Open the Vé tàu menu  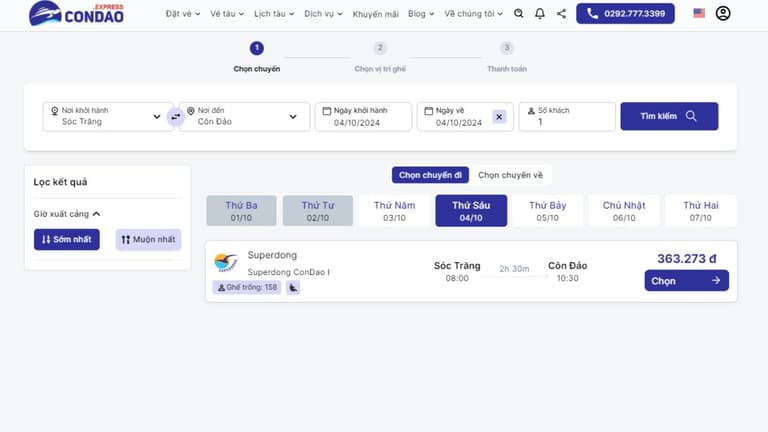[227, 14]
